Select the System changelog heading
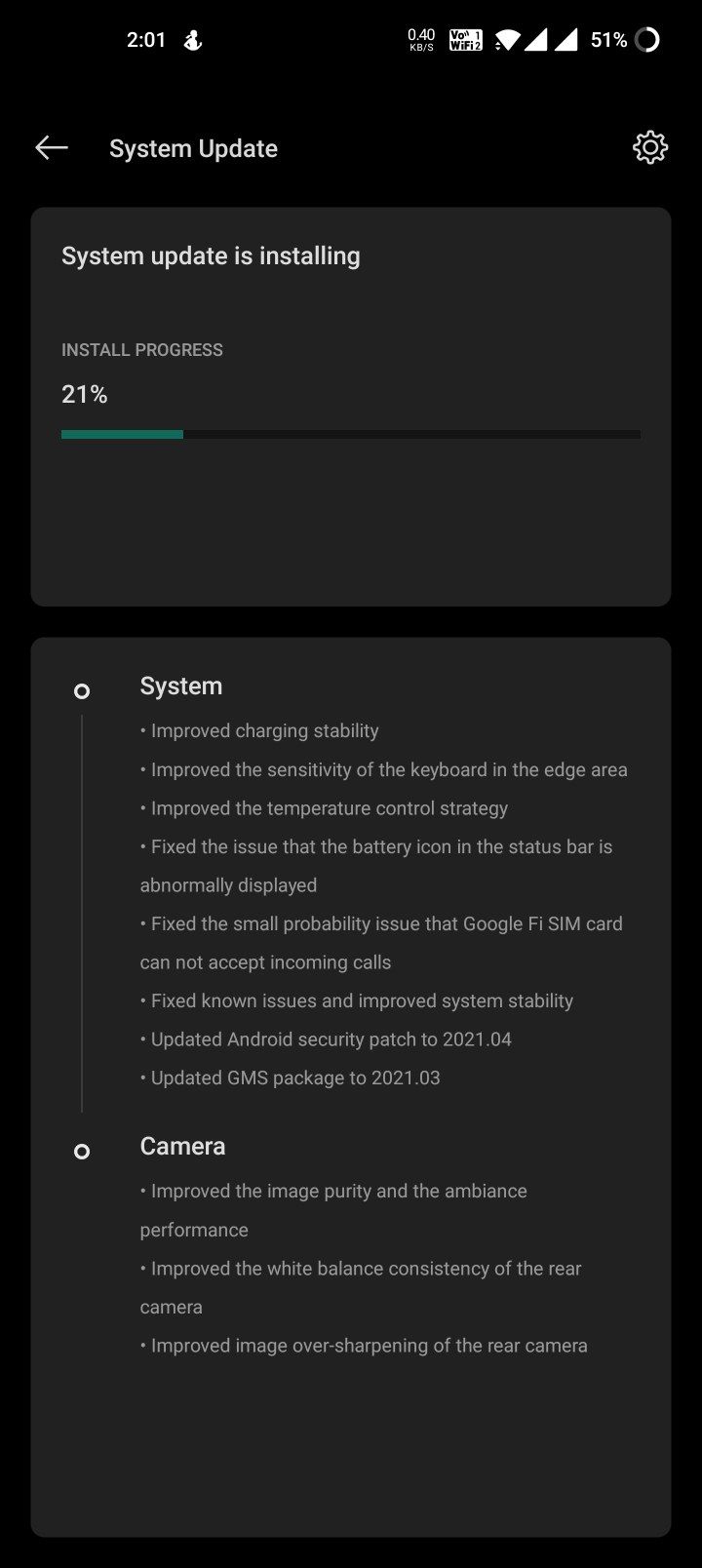 click(x=181, y=686)
